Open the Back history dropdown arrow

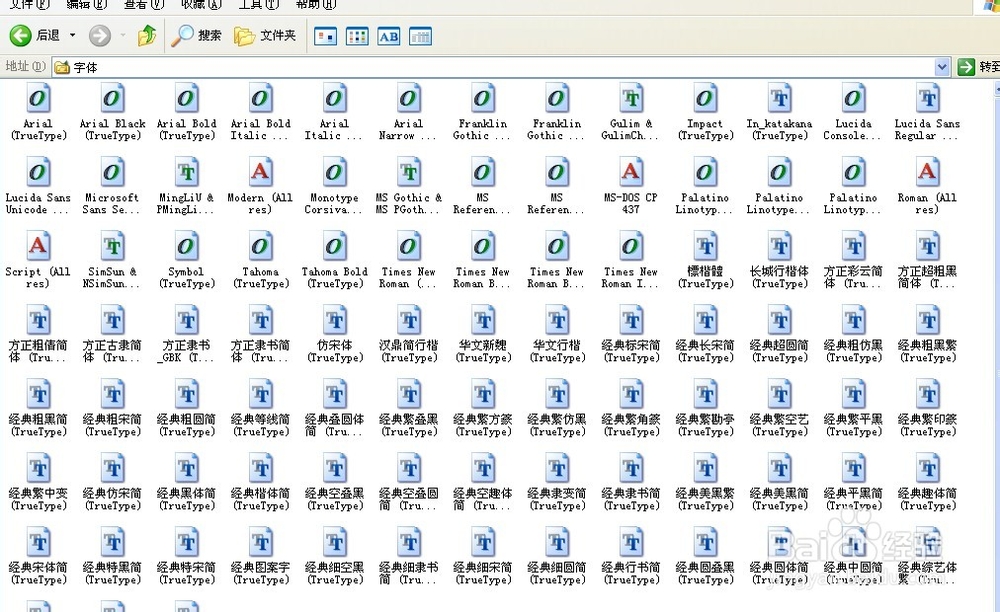point(73,35)
